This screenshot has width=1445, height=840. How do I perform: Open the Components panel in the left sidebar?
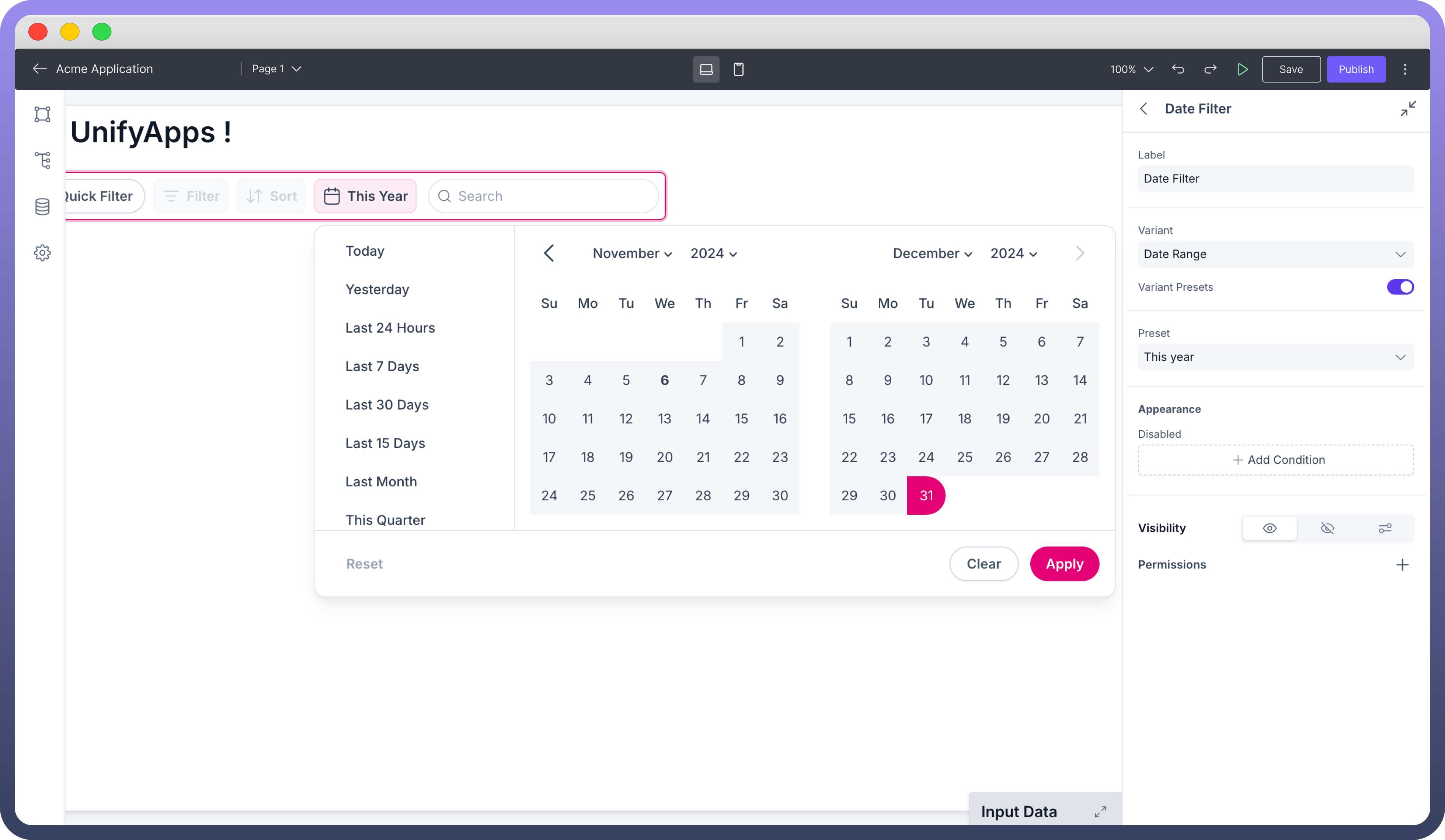click(42, 114)
